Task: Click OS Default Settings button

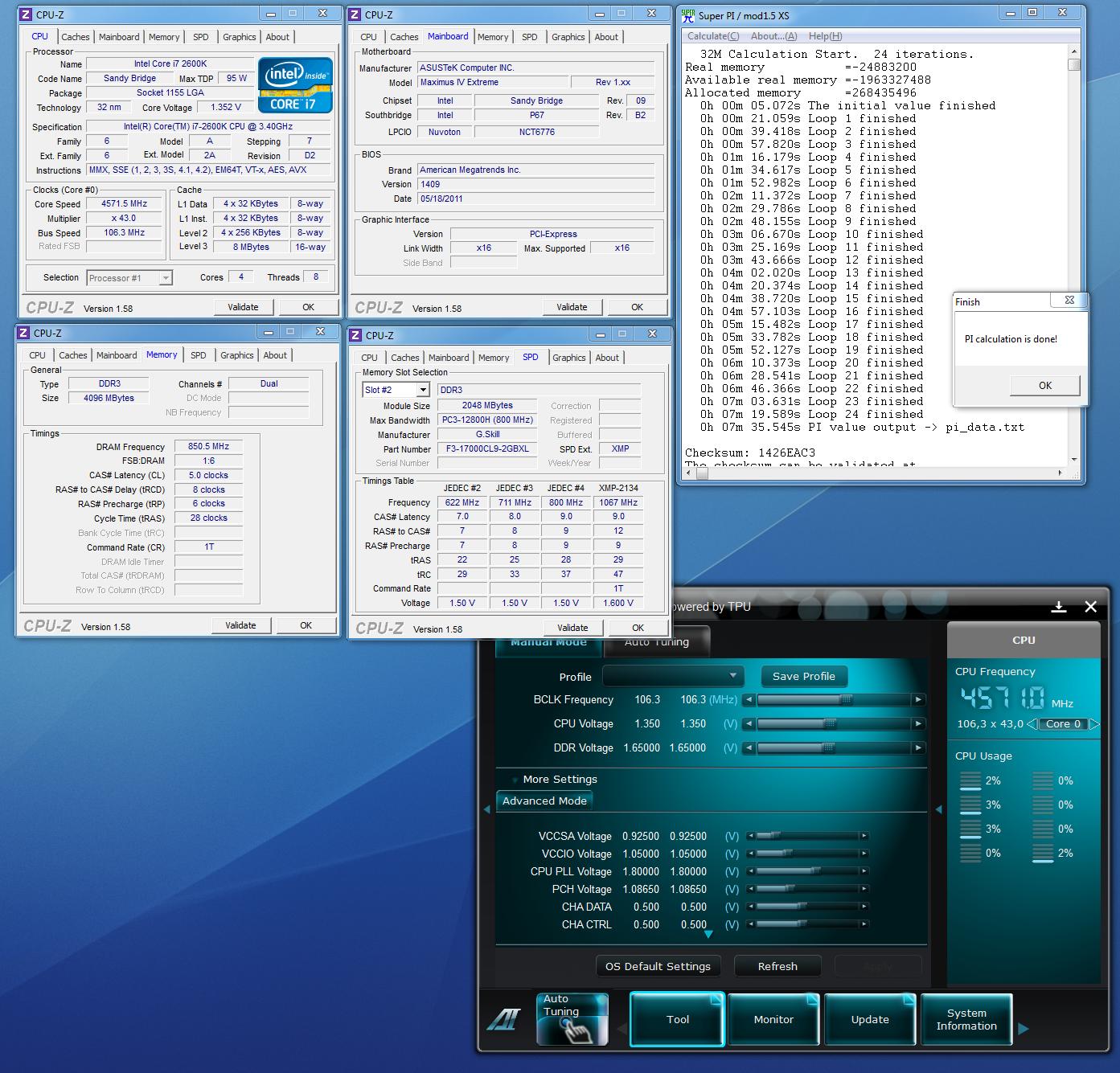Action: pyautogui.click(x=658, y=966)
